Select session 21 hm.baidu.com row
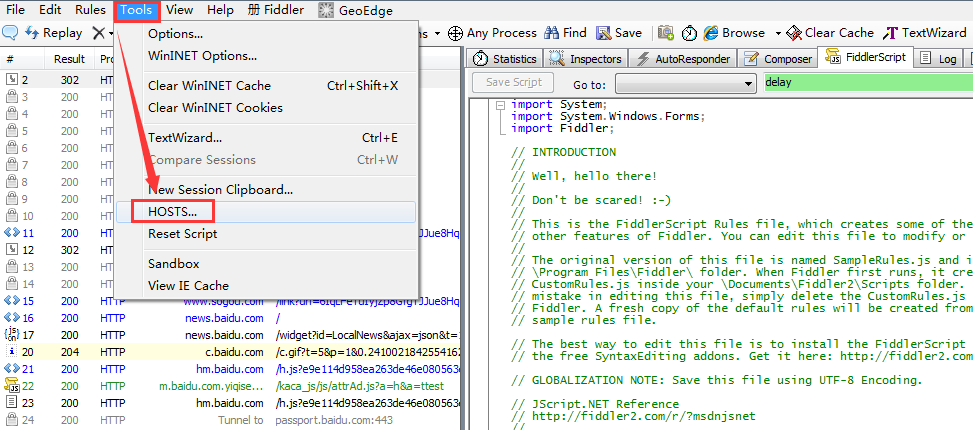The height and width of the screenshot is (430, 973). [x=230, y=369]
